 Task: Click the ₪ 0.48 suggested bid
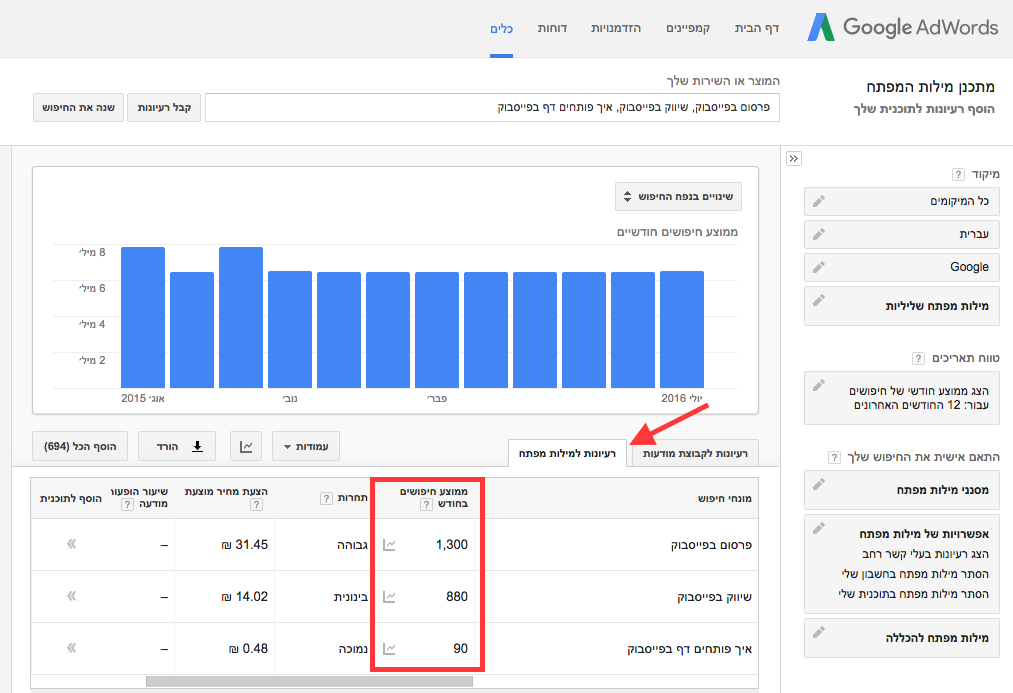[x=248, y=648]
